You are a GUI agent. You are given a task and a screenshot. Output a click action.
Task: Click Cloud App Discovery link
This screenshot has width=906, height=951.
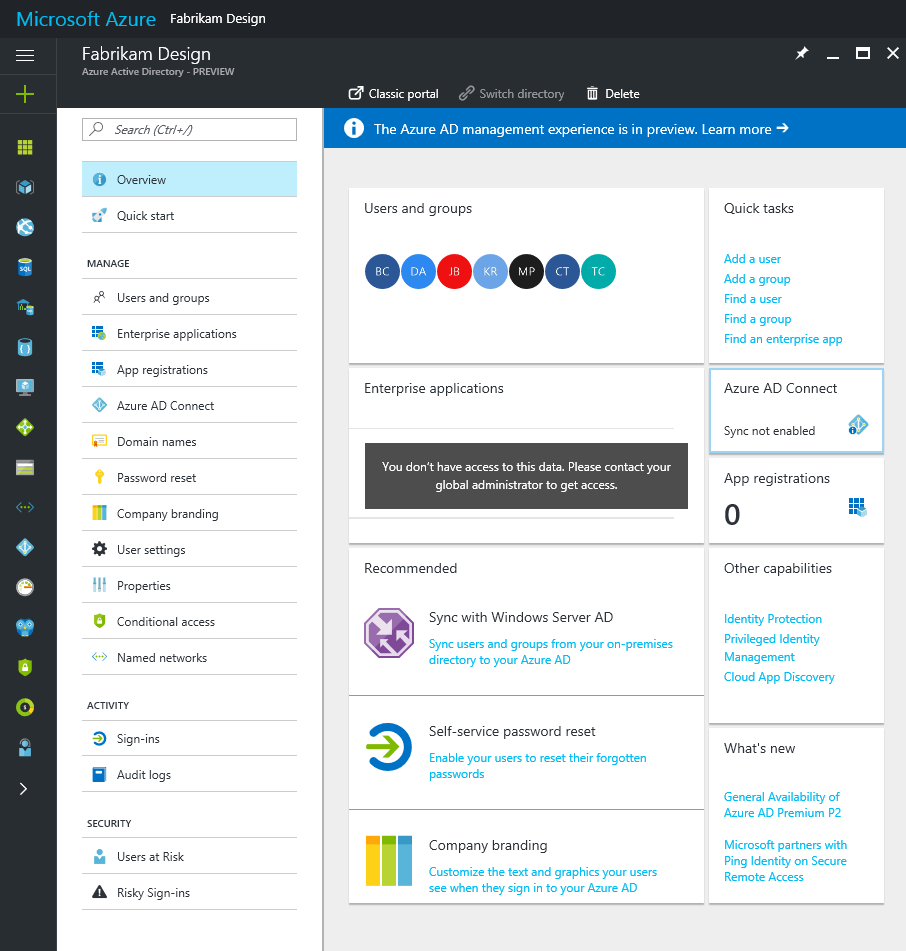[x=779, y=677]
